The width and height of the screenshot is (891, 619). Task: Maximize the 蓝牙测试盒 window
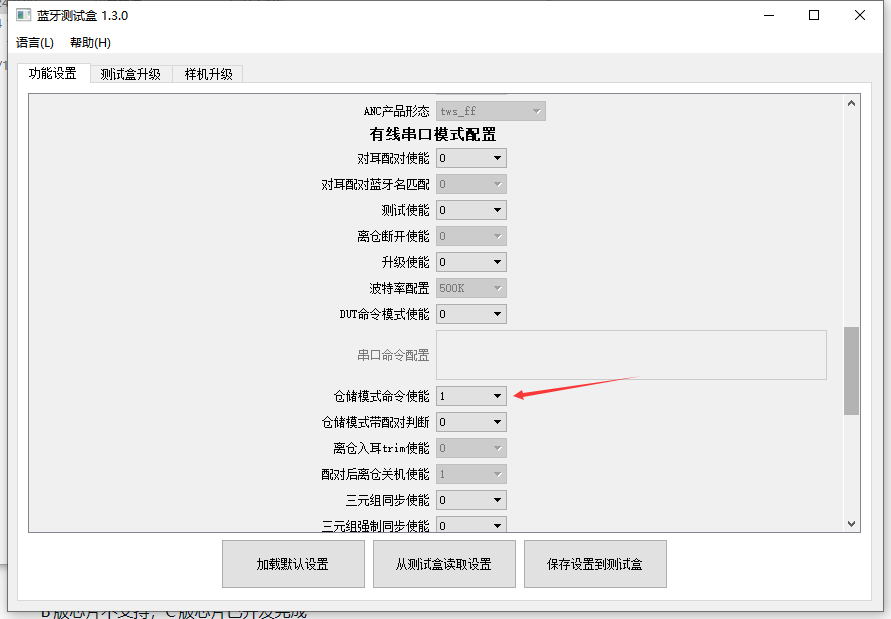[814, 15]
